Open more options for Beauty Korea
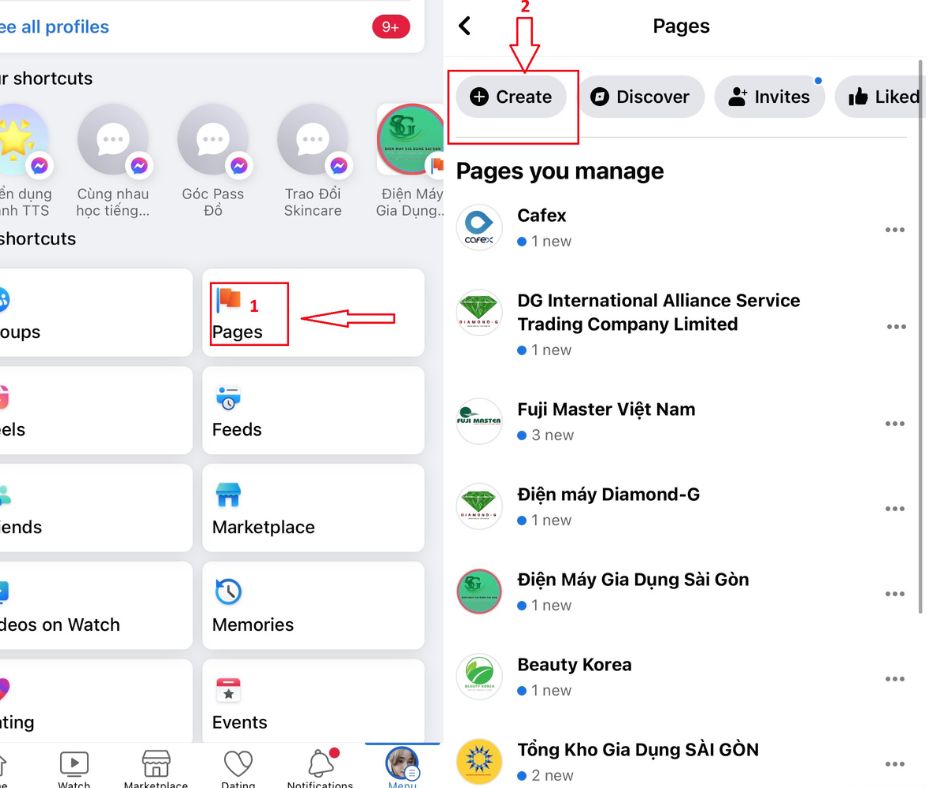The image size is (940, 788). coord(894,679)
